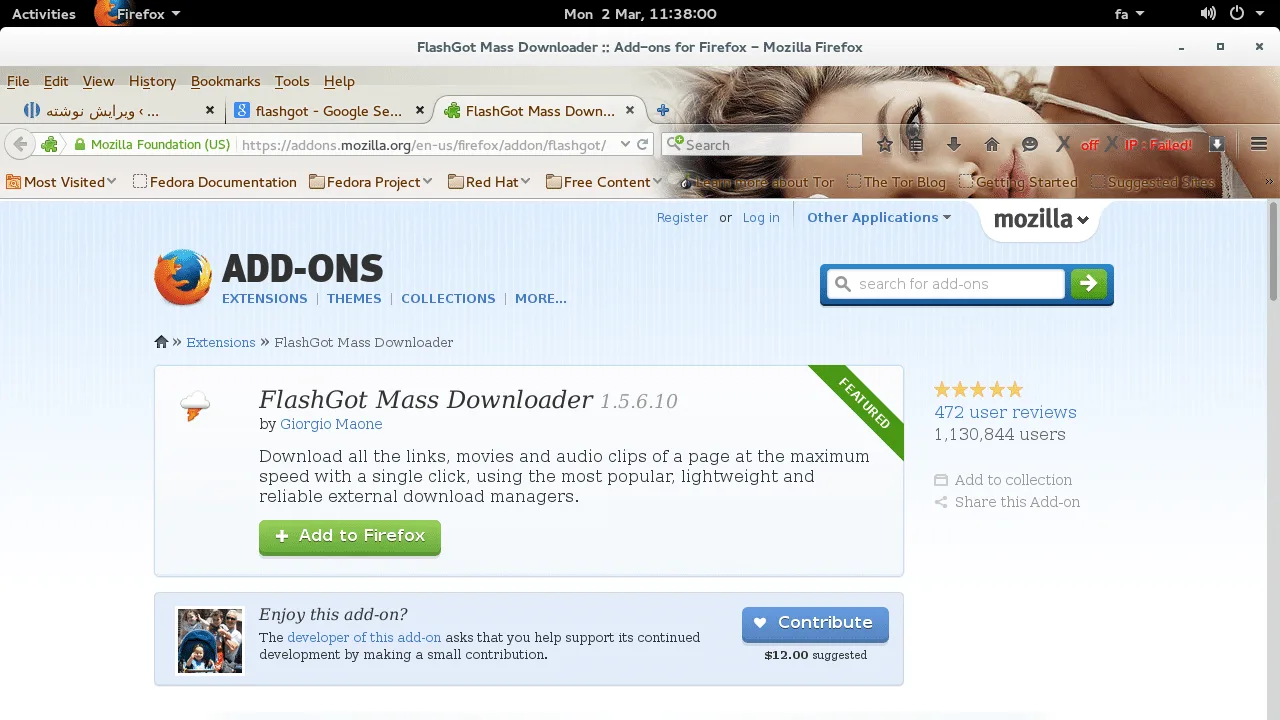Expand the Most Visited bookmarks folder

pos(61,182)
